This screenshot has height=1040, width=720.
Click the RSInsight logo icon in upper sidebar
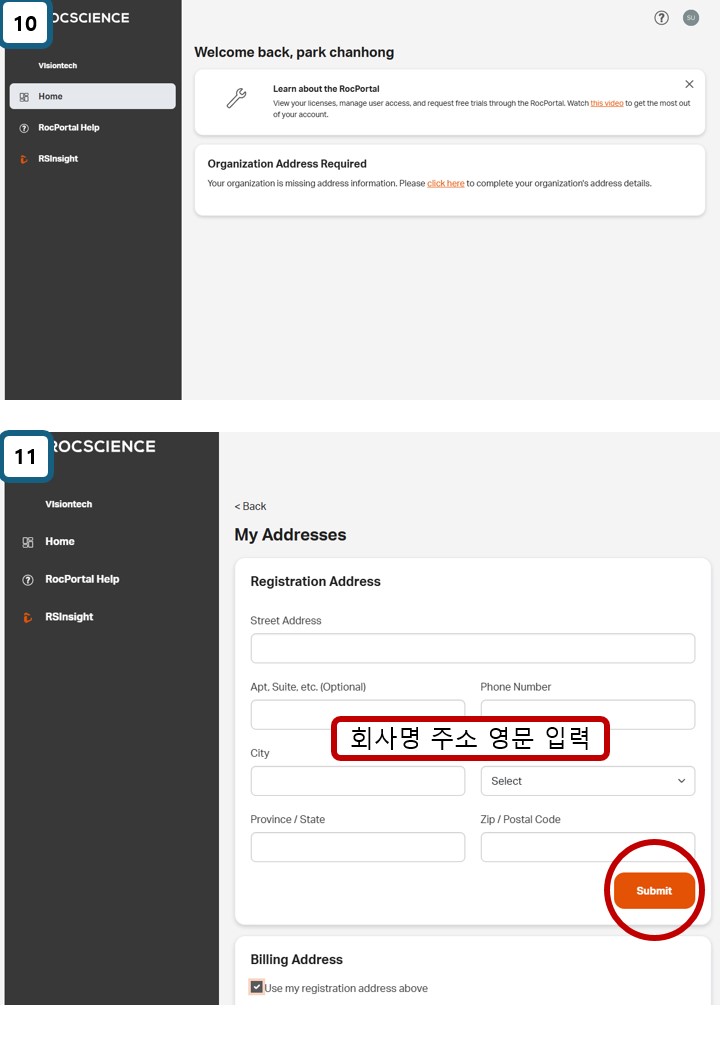[x=25, y=159]
